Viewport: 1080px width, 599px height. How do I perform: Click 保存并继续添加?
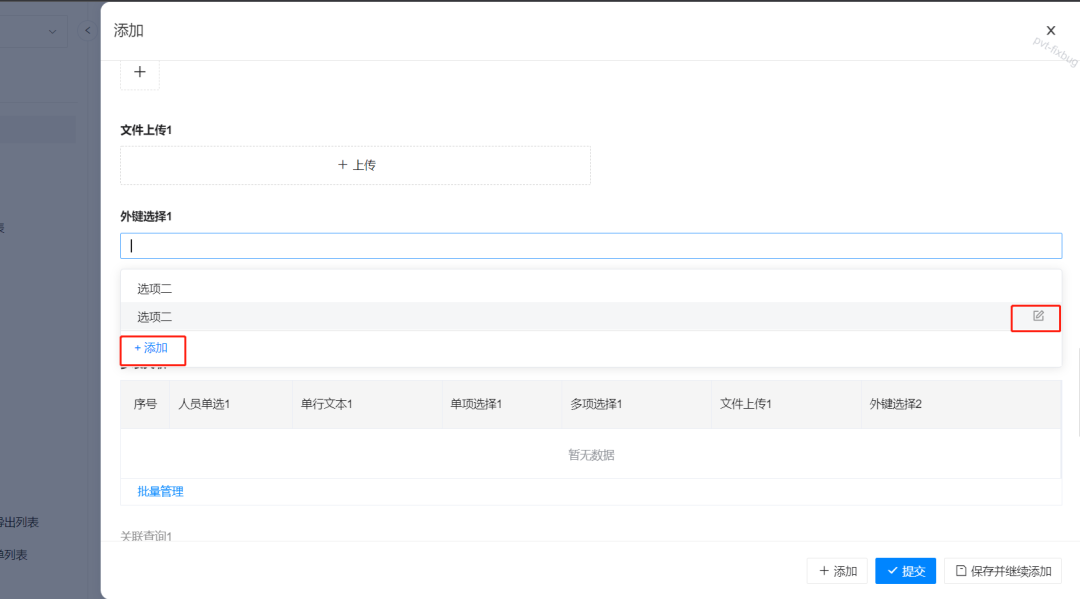pyautogui.click(x=1004, y=571)
